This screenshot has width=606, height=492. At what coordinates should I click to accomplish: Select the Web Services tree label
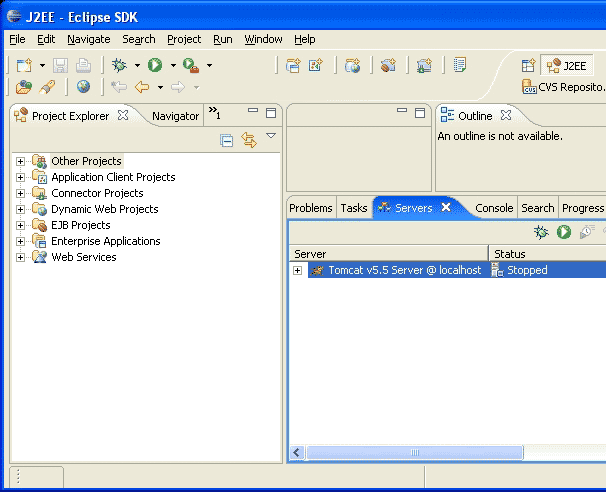pos(84,257)
